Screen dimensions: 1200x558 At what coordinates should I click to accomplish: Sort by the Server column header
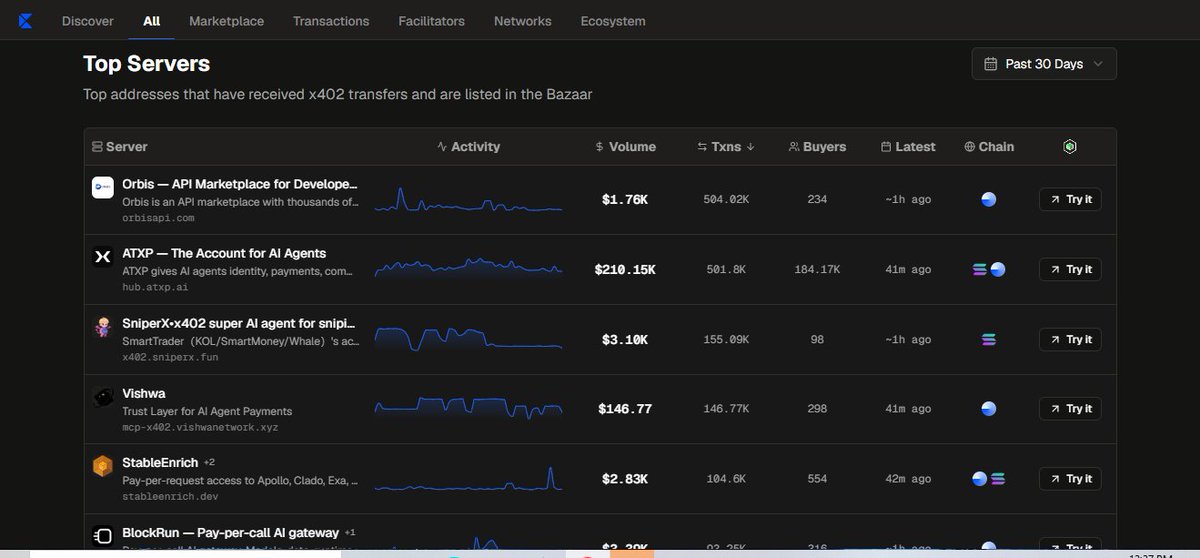120,147
